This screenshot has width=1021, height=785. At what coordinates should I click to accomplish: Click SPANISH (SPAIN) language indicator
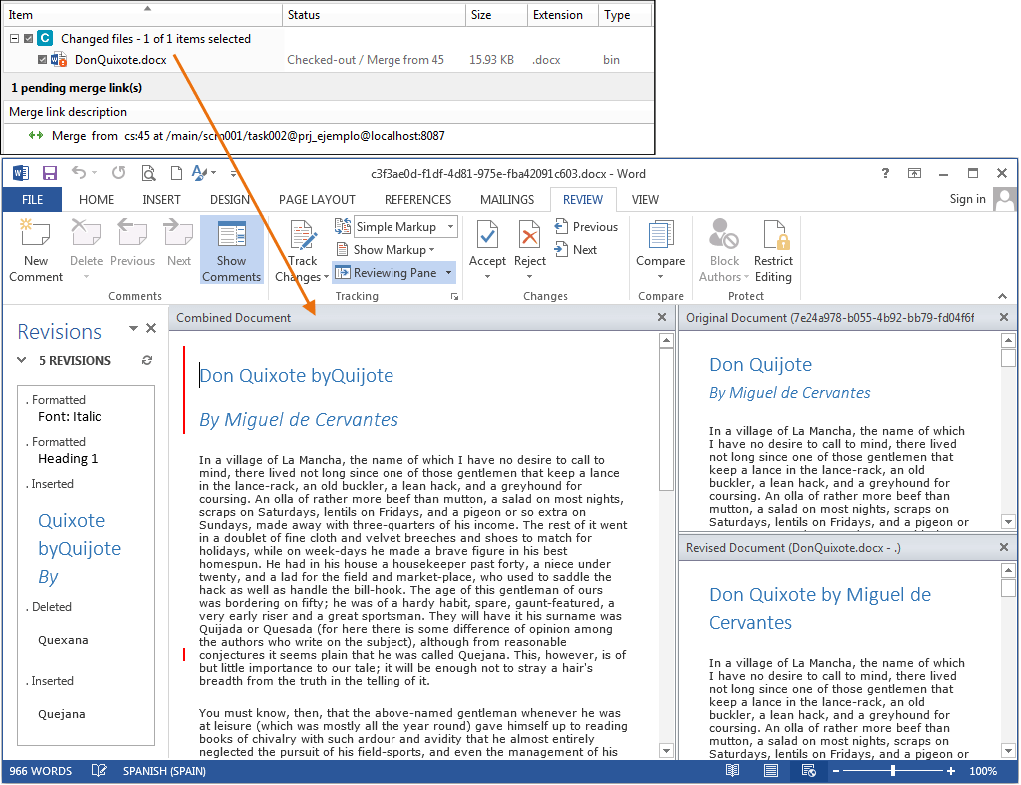164,771
